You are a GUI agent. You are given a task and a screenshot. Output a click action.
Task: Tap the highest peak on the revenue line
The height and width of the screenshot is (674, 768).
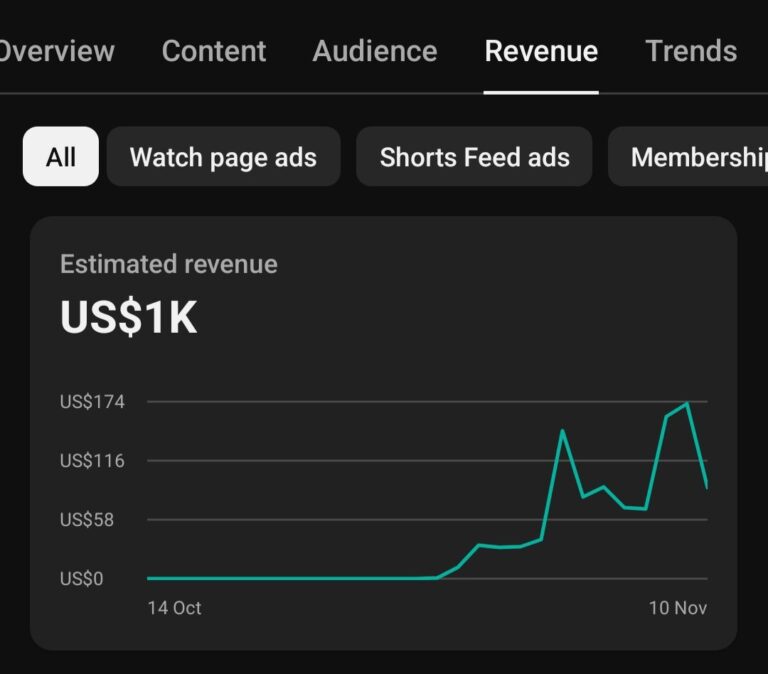point(687,403)
